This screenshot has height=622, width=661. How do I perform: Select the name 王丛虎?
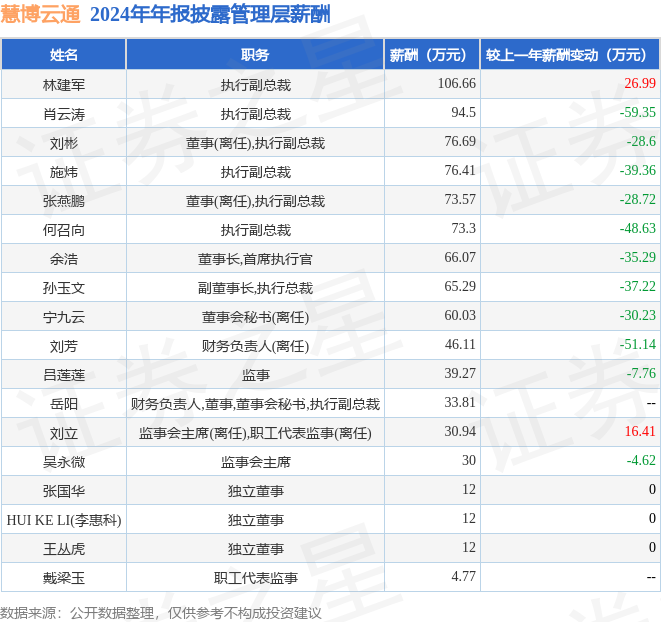coord(64,549)
